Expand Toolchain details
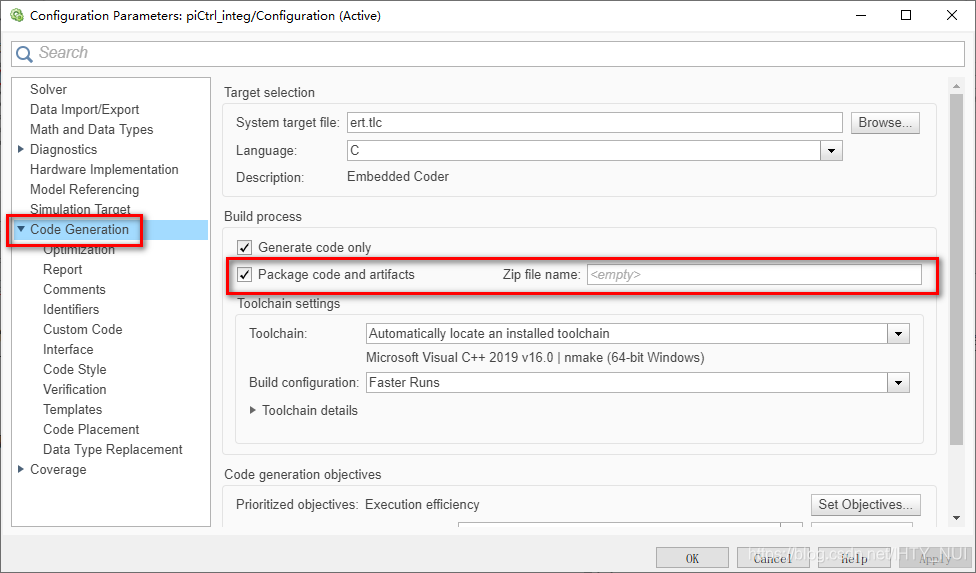The width and height of the screenshot is (976, 573). coord(253,411)
